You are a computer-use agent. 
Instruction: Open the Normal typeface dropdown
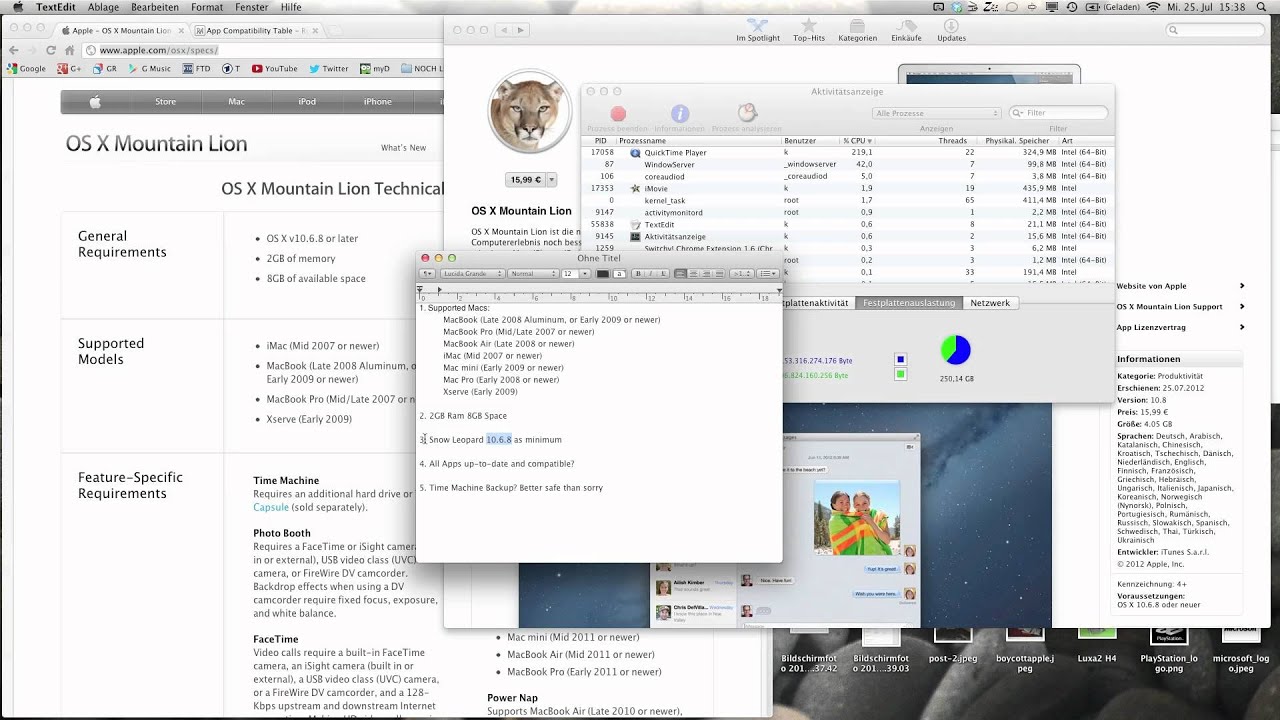click(533, 274)
